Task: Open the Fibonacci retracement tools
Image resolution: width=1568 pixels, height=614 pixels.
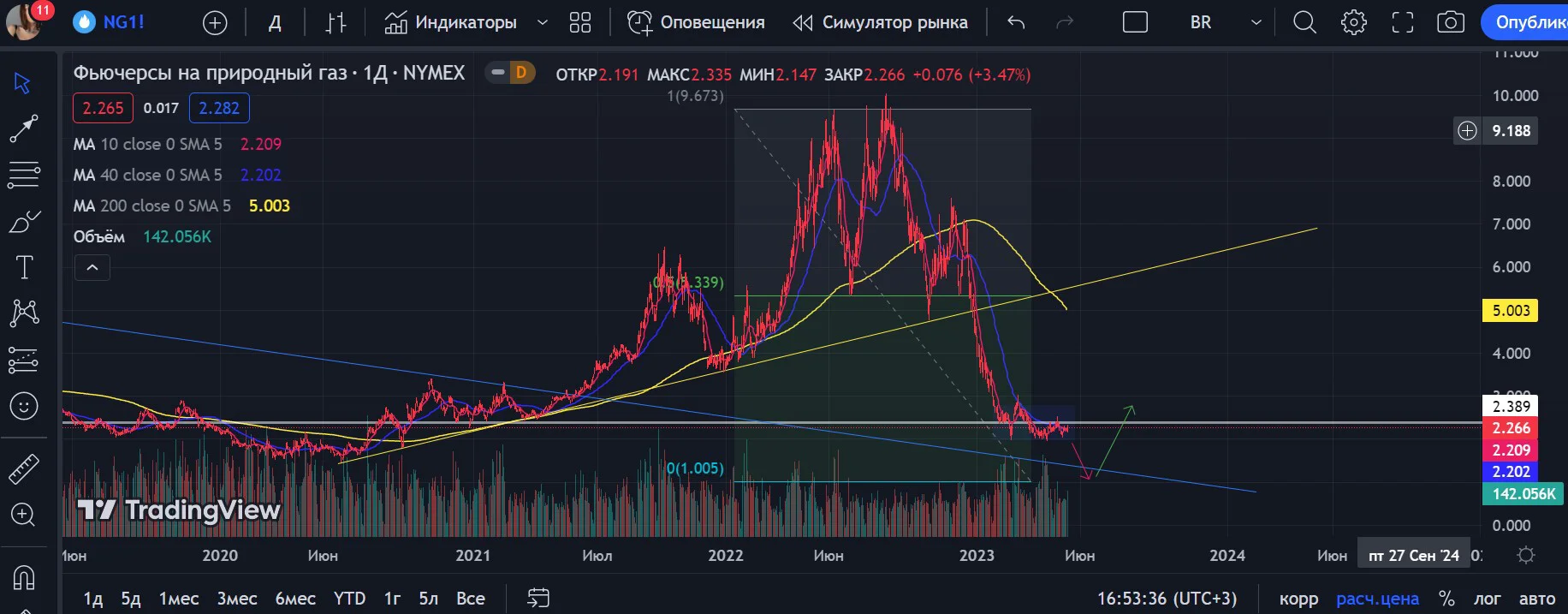Action: (x=23, y=175)
